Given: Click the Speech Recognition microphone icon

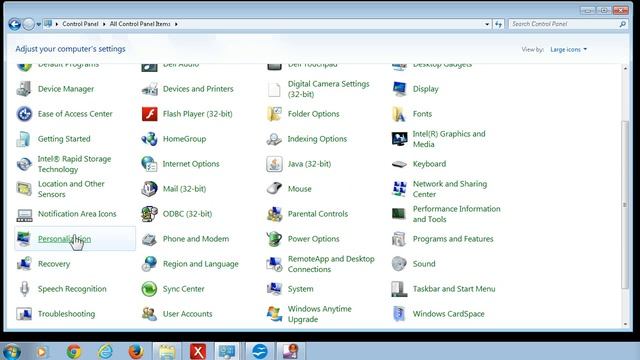Looking at the screenshot, I should [x=24, y=289].
